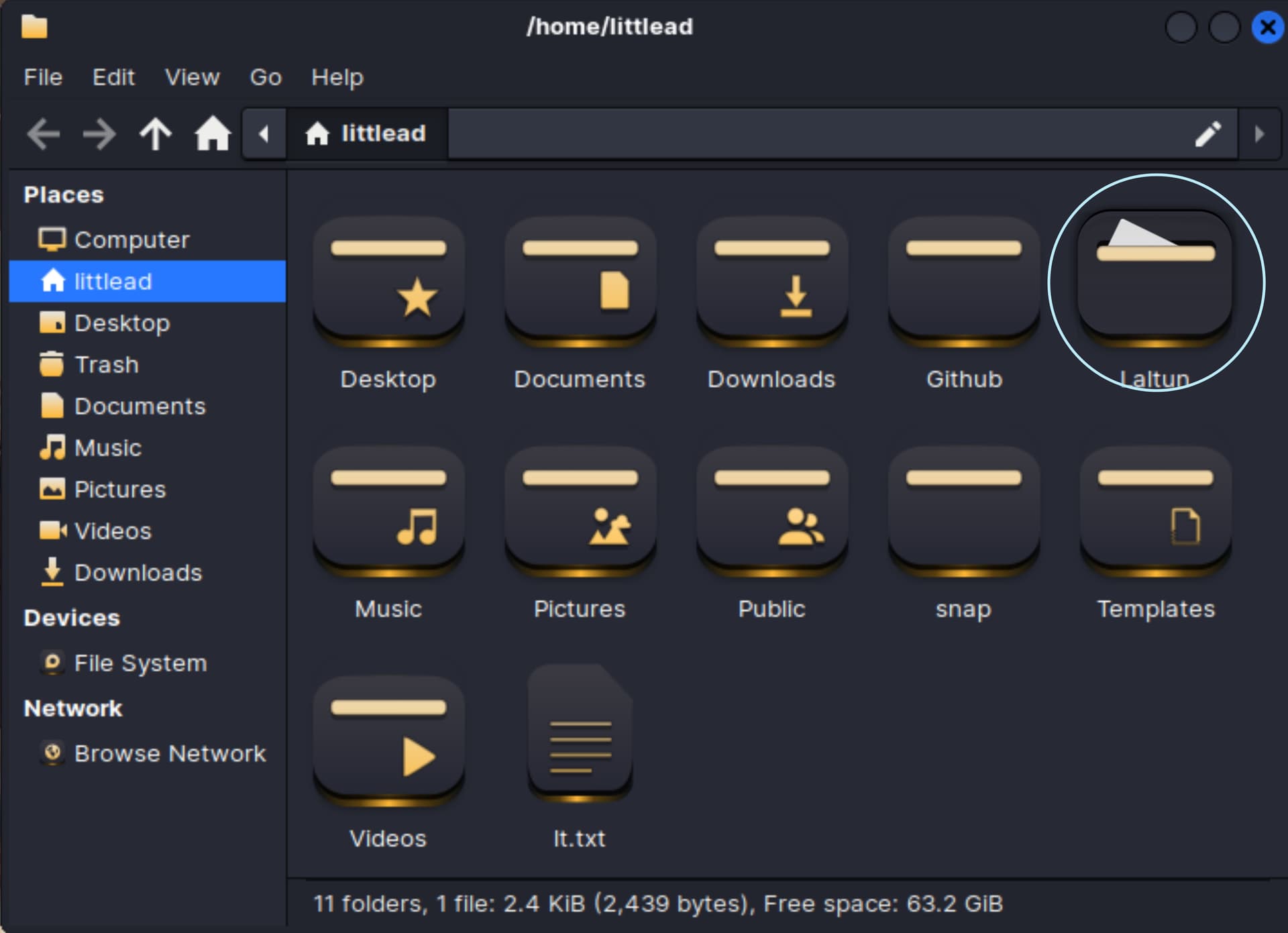Screen dimensions: 1288x933
Task: Select the Pictures folder icon in the main view
Action: [580, 512]
